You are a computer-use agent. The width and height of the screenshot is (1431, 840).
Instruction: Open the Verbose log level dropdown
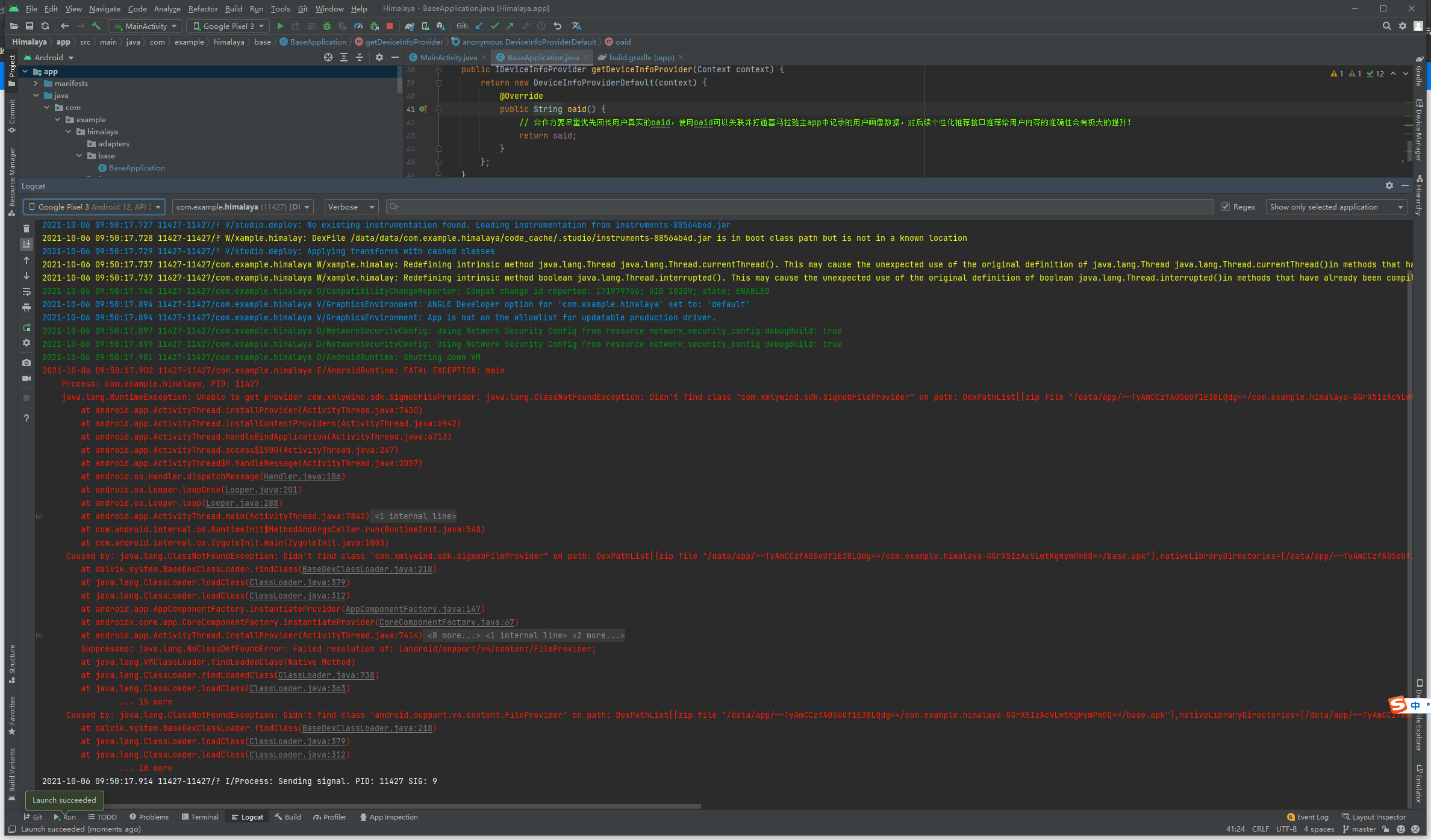point(351,207)
